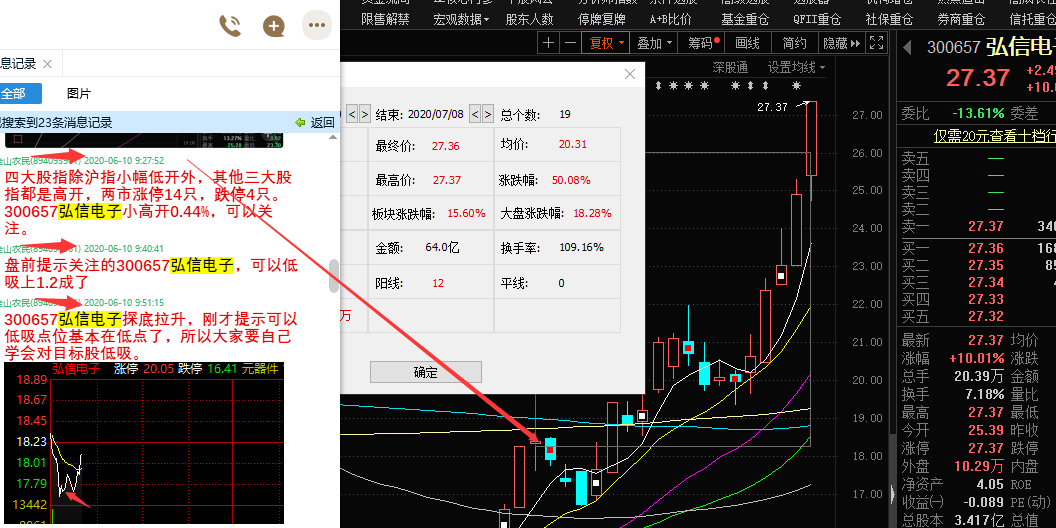Click the 均价 value 20.31 in dialog
Screen dimensions: 1056x528
tap(572, 144)
